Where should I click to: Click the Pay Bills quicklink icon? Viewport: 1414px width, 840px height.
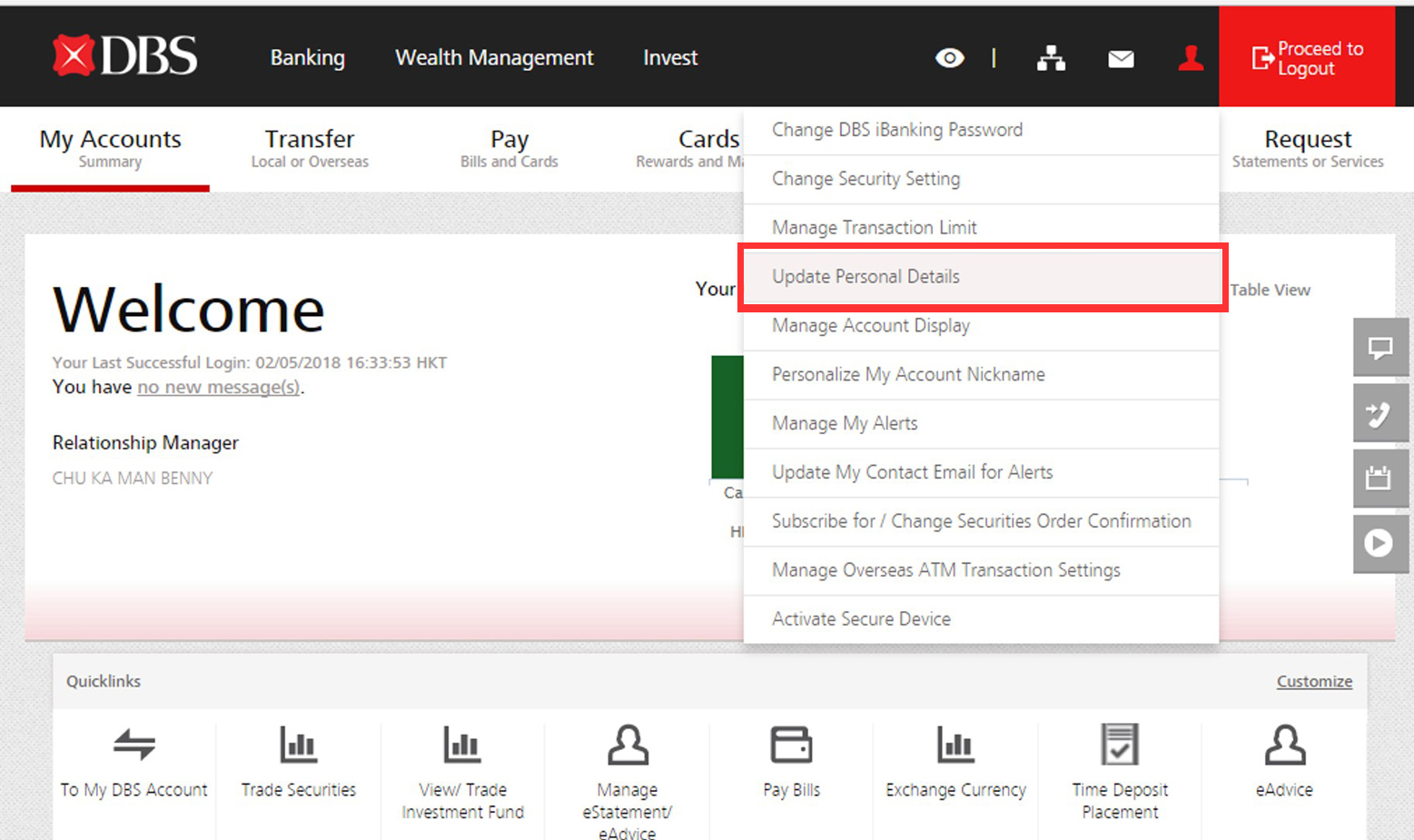[791, 746]
